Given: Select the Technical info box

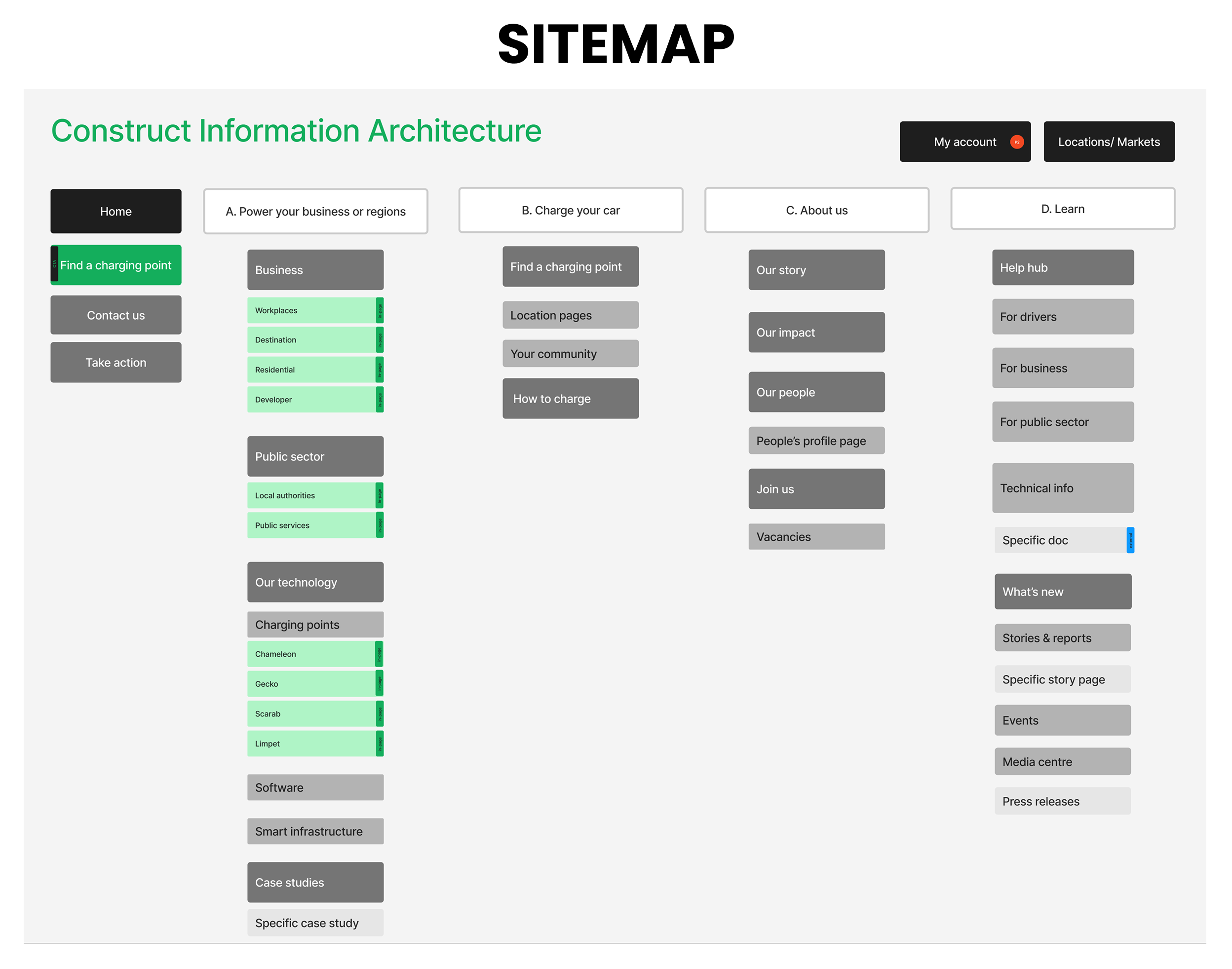Looking at the screenshot, I should [x=1063, y=488].
